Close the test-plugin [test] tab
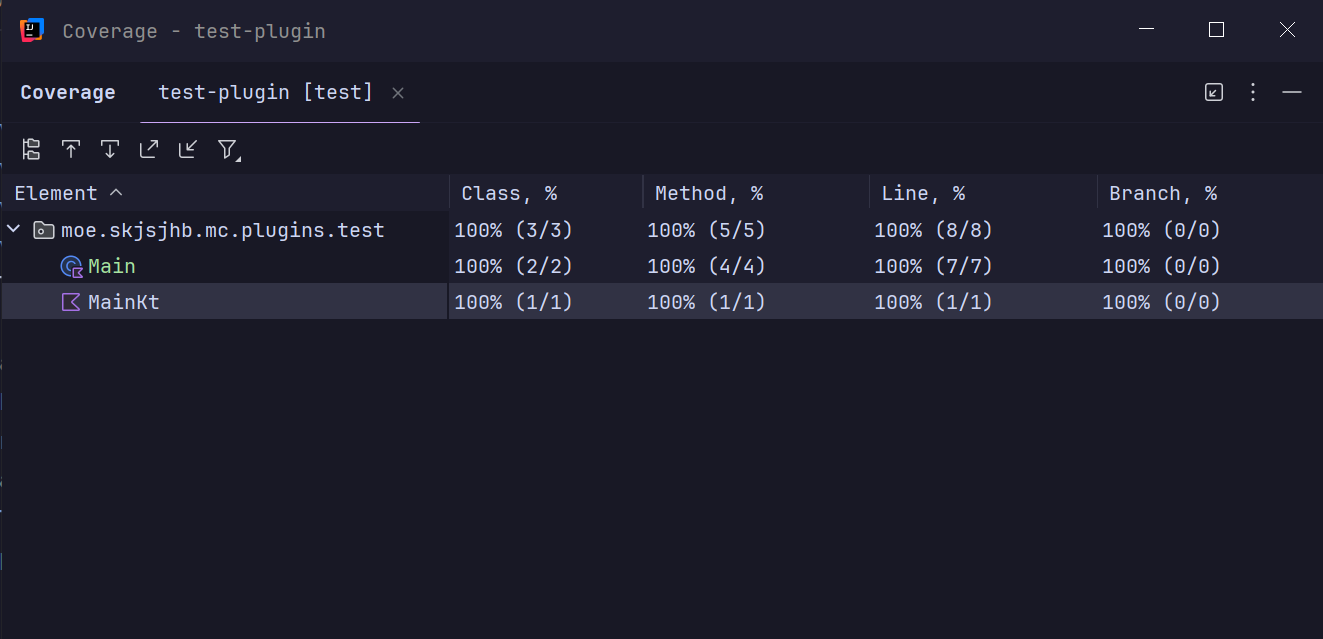The height and width of the screenshot is (639, 1323). 398,93
